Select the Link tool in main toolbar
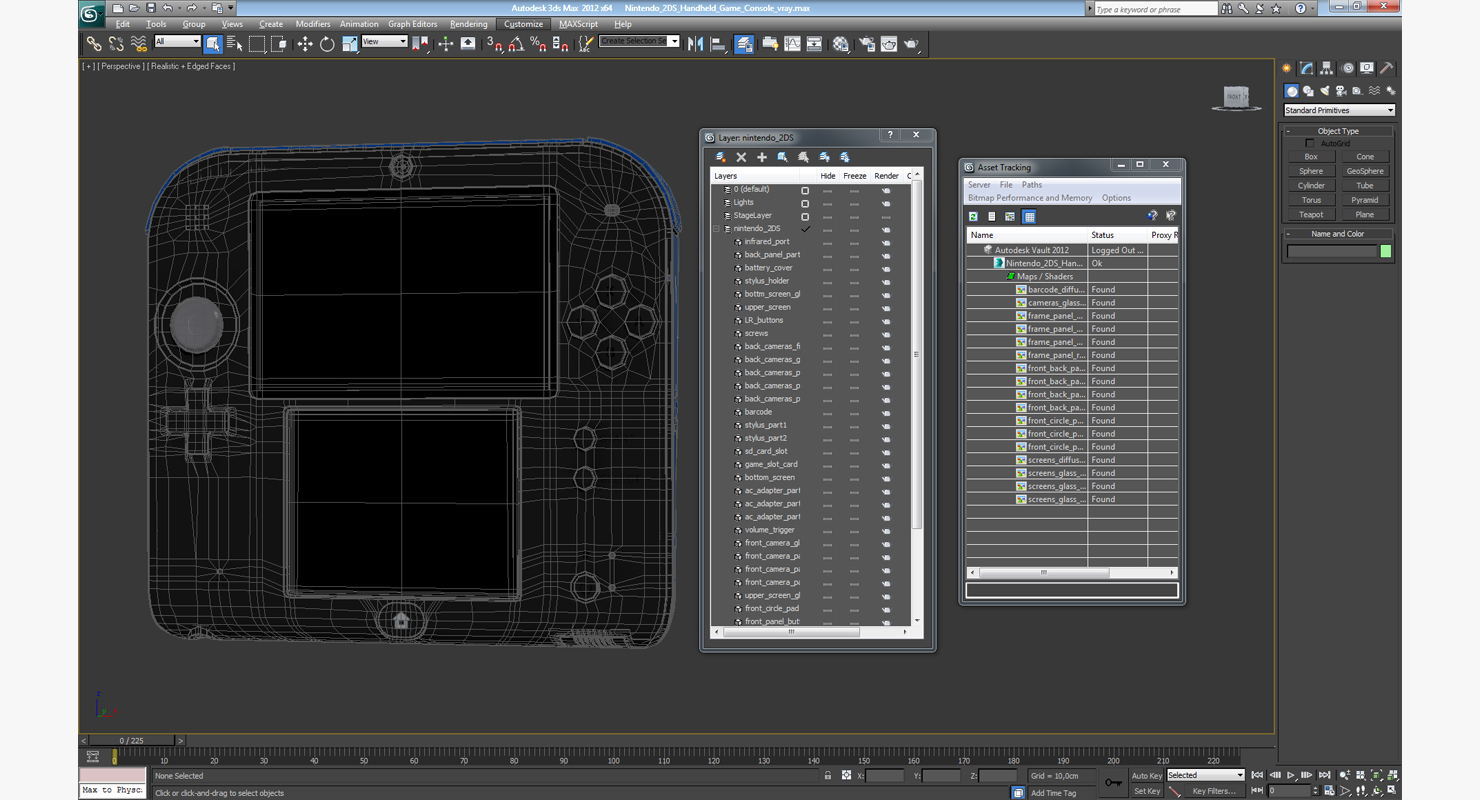This screenshot has width=1480, height=800. pyautogui.click(x=93, y=44)
